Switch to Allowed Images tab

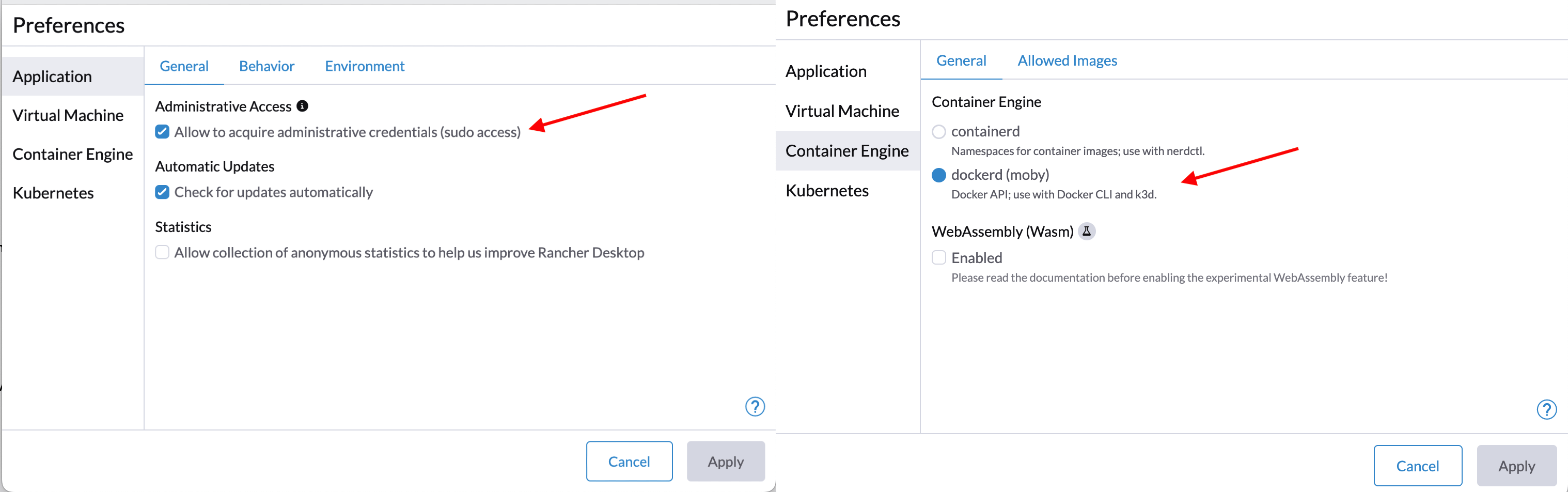pyautogui.click(x=1067, y=60)
